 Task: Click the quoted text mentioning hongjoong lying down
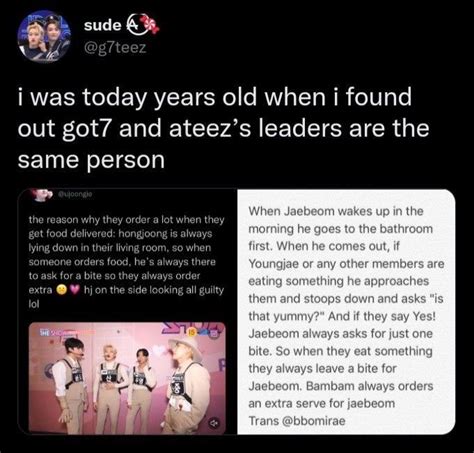(x=126, y=262)
